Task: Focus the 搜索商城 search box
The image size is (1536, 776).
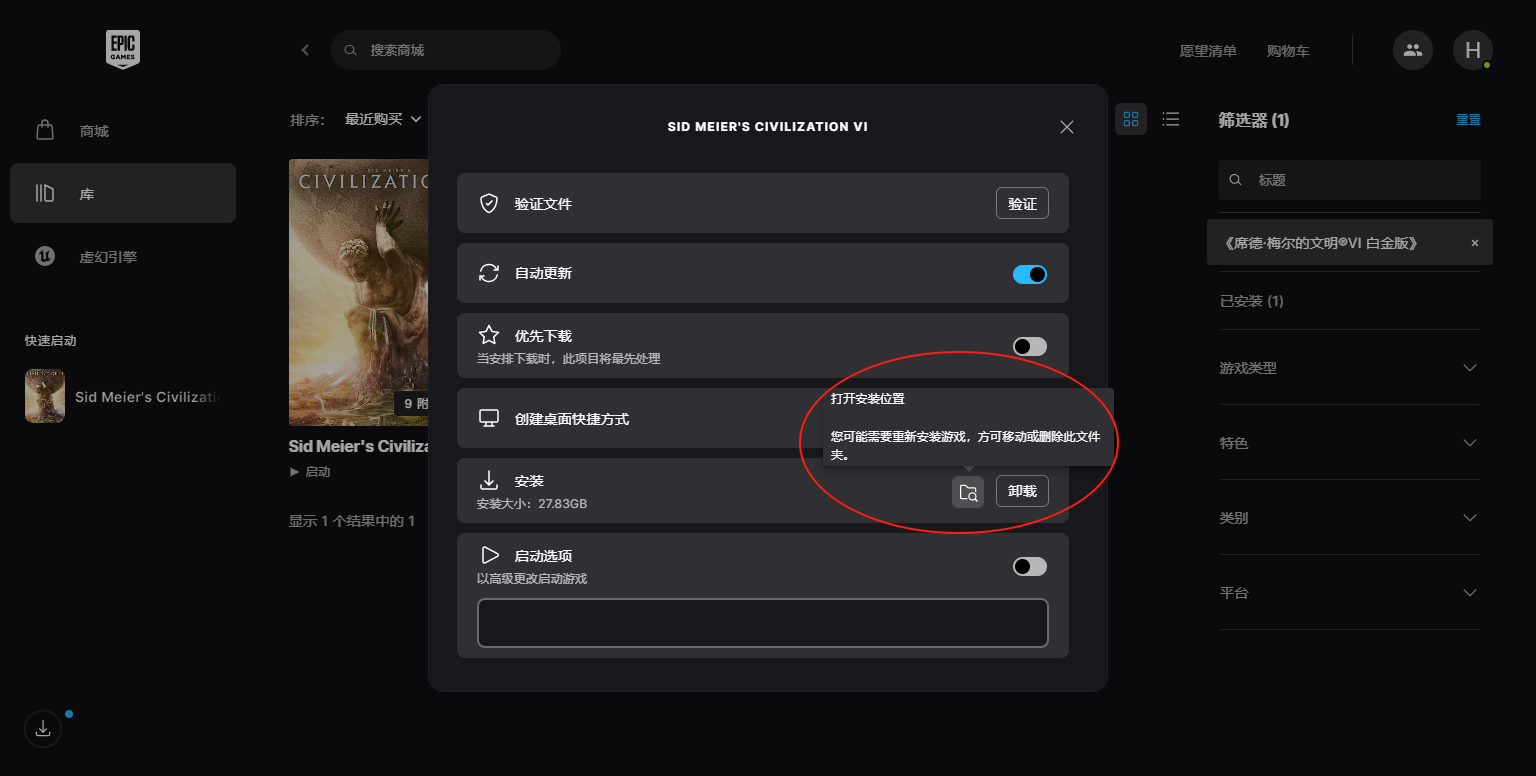Action: [x=446, y=50]
